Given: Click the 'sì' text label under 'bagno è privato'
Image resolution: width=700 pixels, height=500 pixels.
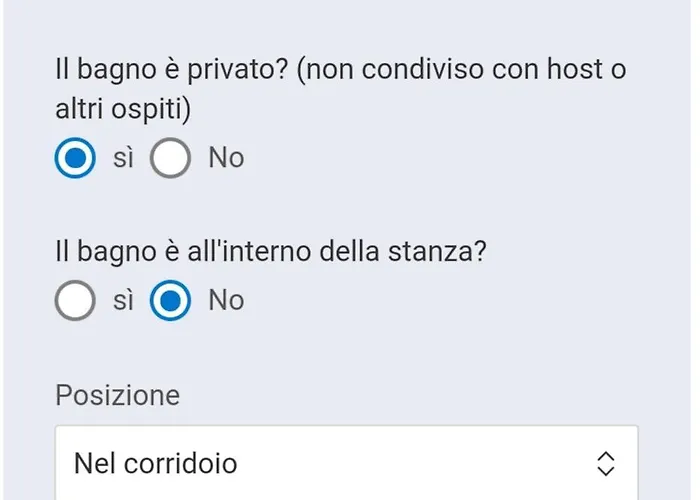Looking at the screenshot, I should (x=123, y=158).
